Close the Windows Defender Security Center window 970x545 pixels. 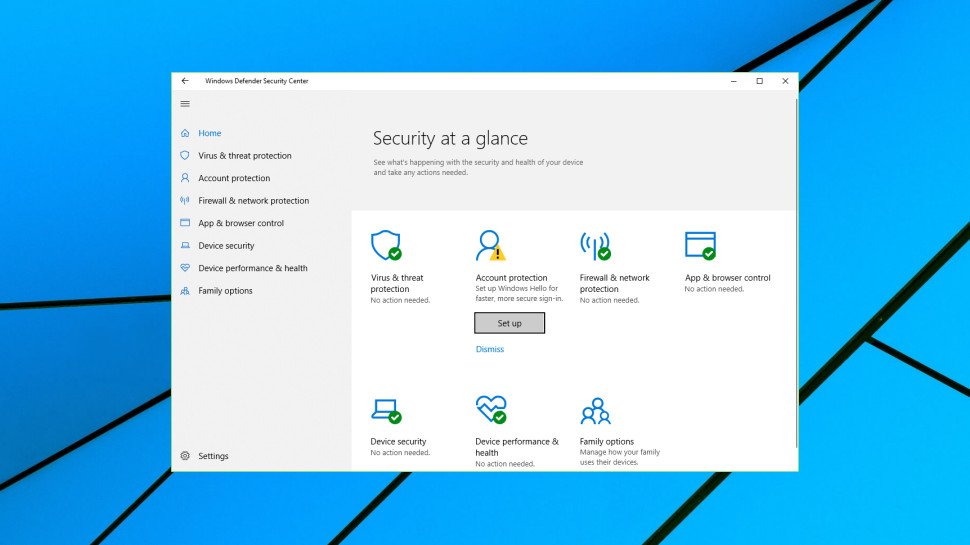[785, 81]
